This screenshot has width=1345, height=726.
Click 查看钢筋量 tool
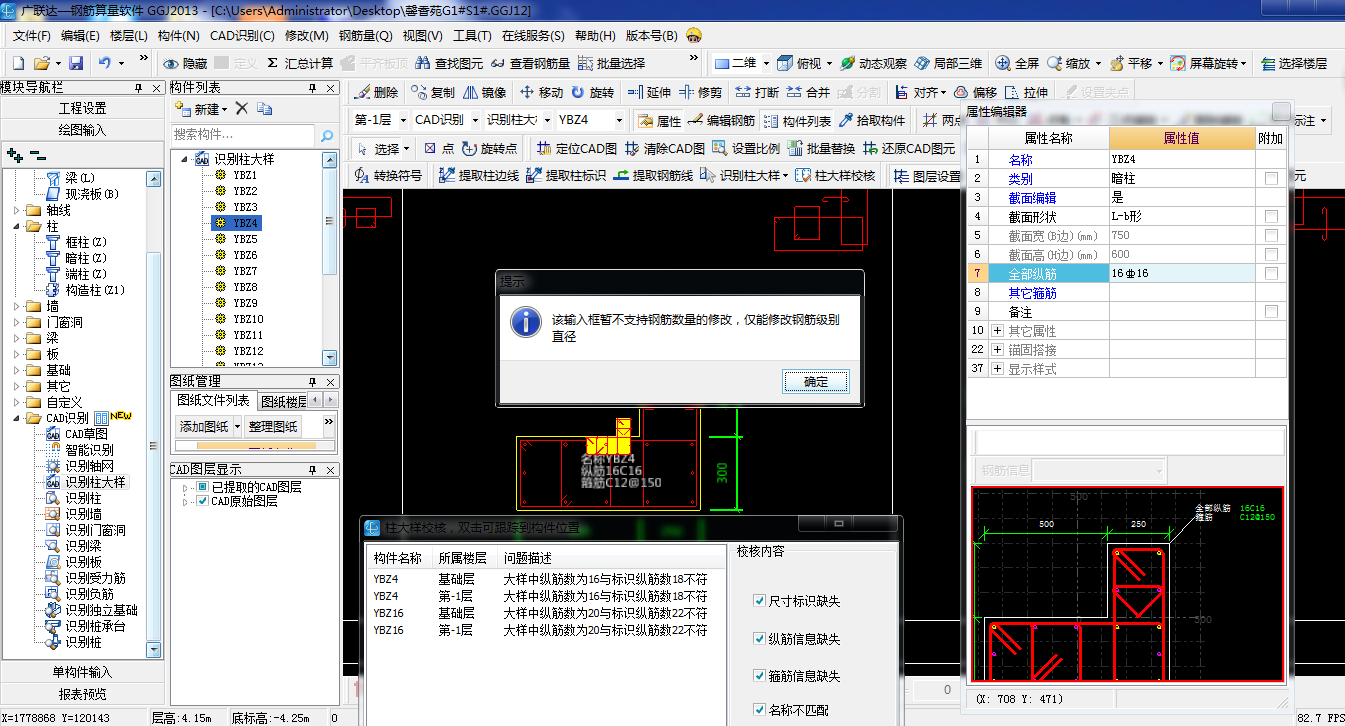click(530, 63)
